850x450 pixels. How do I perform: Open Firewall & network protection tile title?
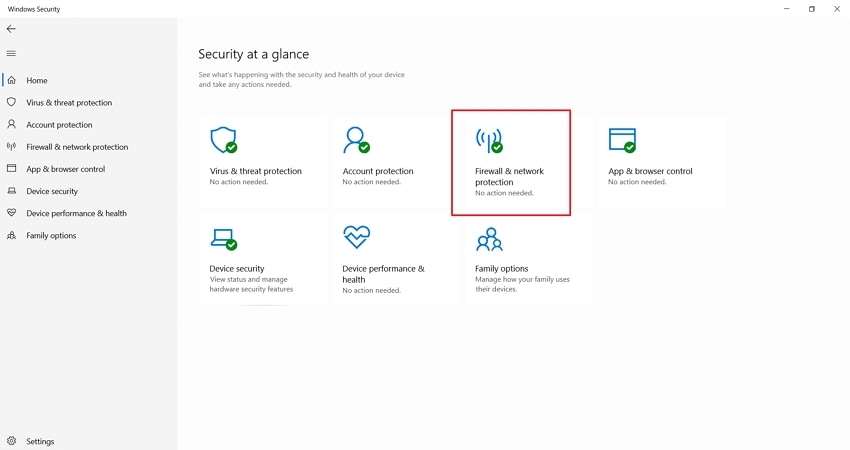pyautogui.click(x=509, y=176)
